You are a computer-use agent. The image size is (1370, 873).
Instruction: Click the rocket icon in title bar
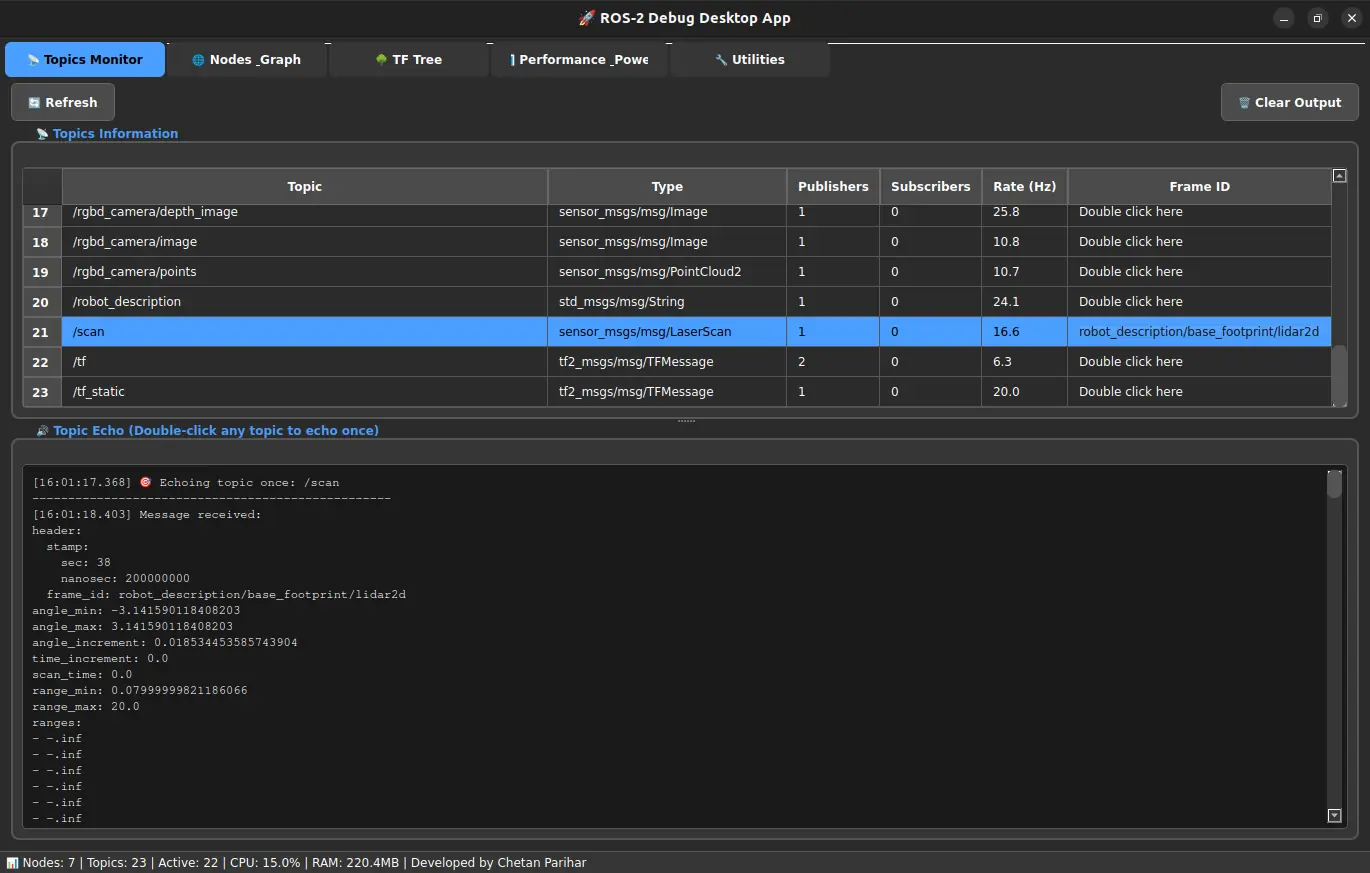pyautogui.click(x=587, y=18)
